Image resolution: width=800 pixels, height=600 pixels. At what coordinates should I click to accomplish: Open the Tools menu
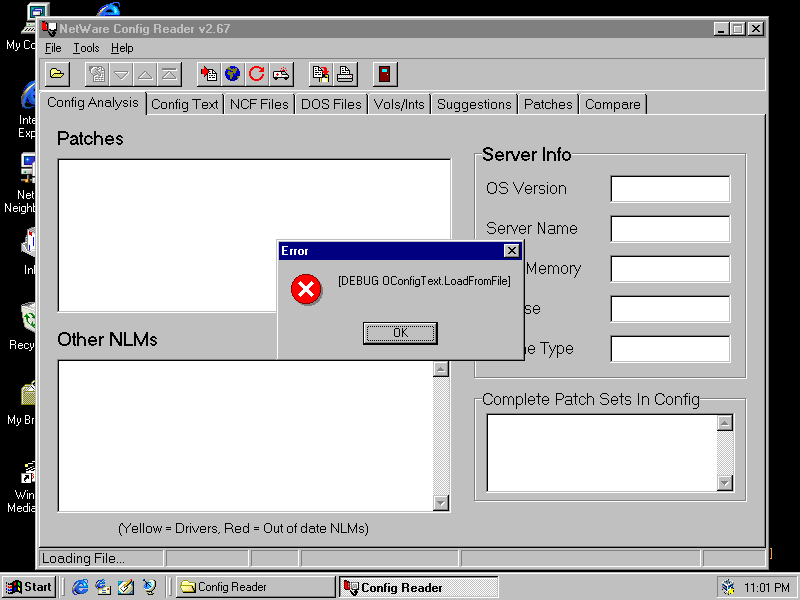click(x=86, y=48)
